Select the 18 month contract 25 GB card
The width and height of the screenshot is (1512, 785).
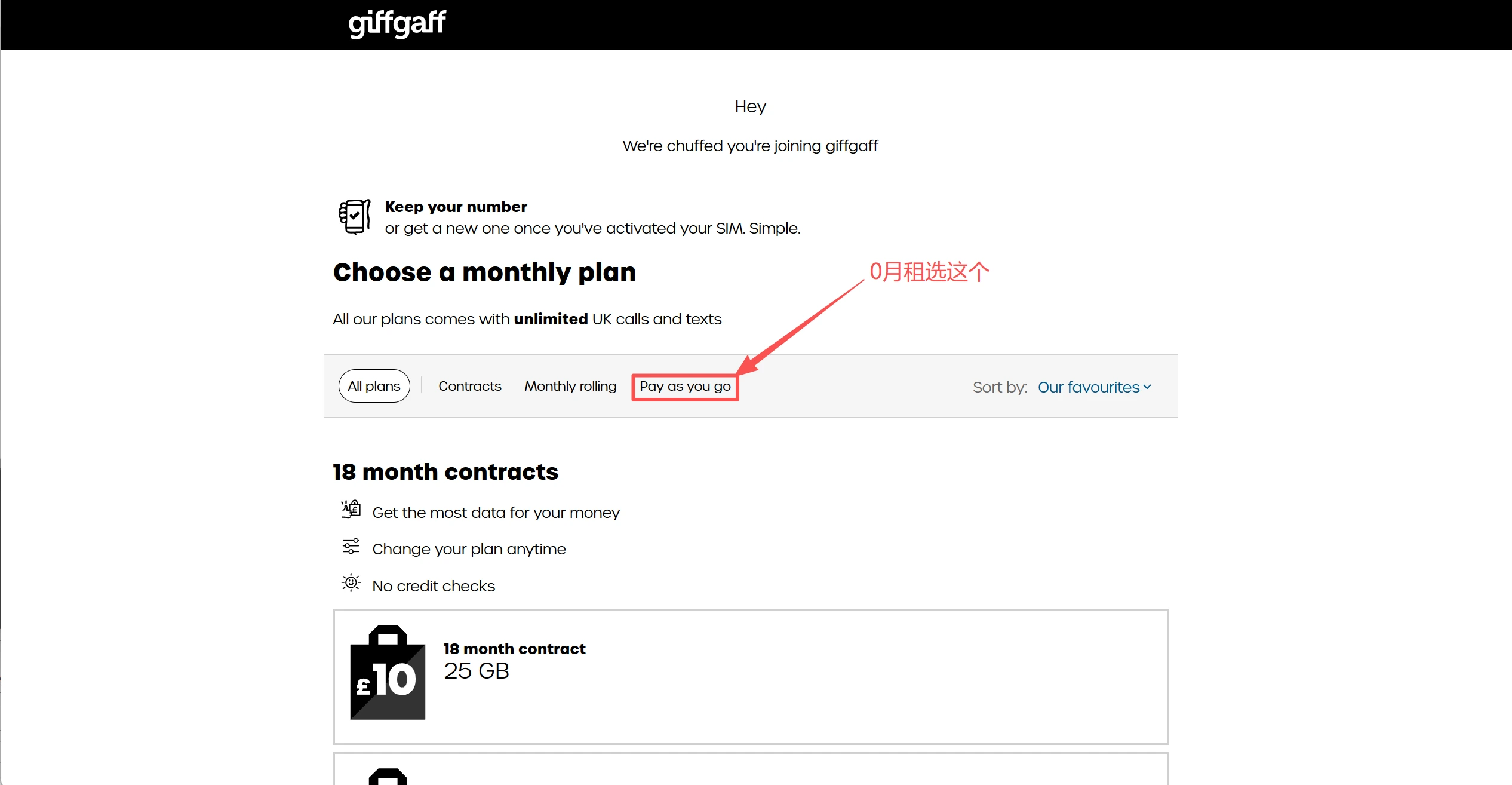pyautogui.click(x=750, y=676)
